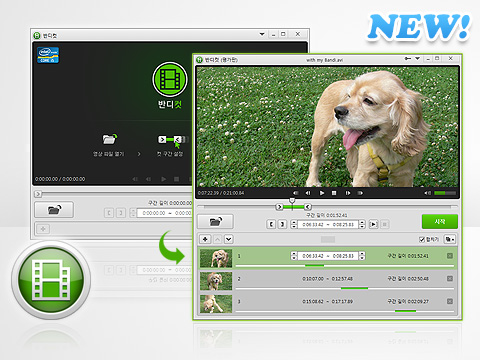Step to previous frame in front player

point(308,193)
